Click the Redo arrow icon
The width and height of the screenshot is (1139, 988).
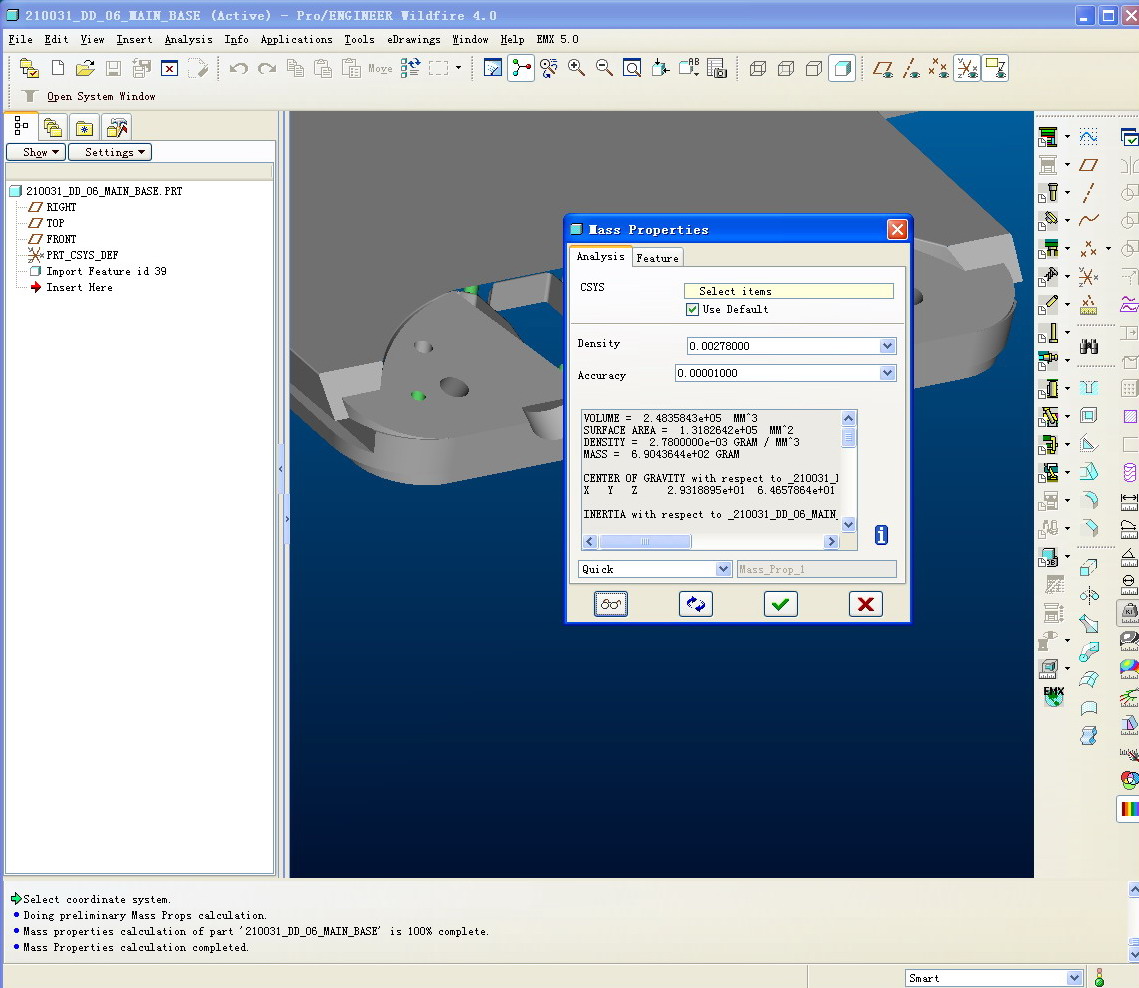pos(267,68)
